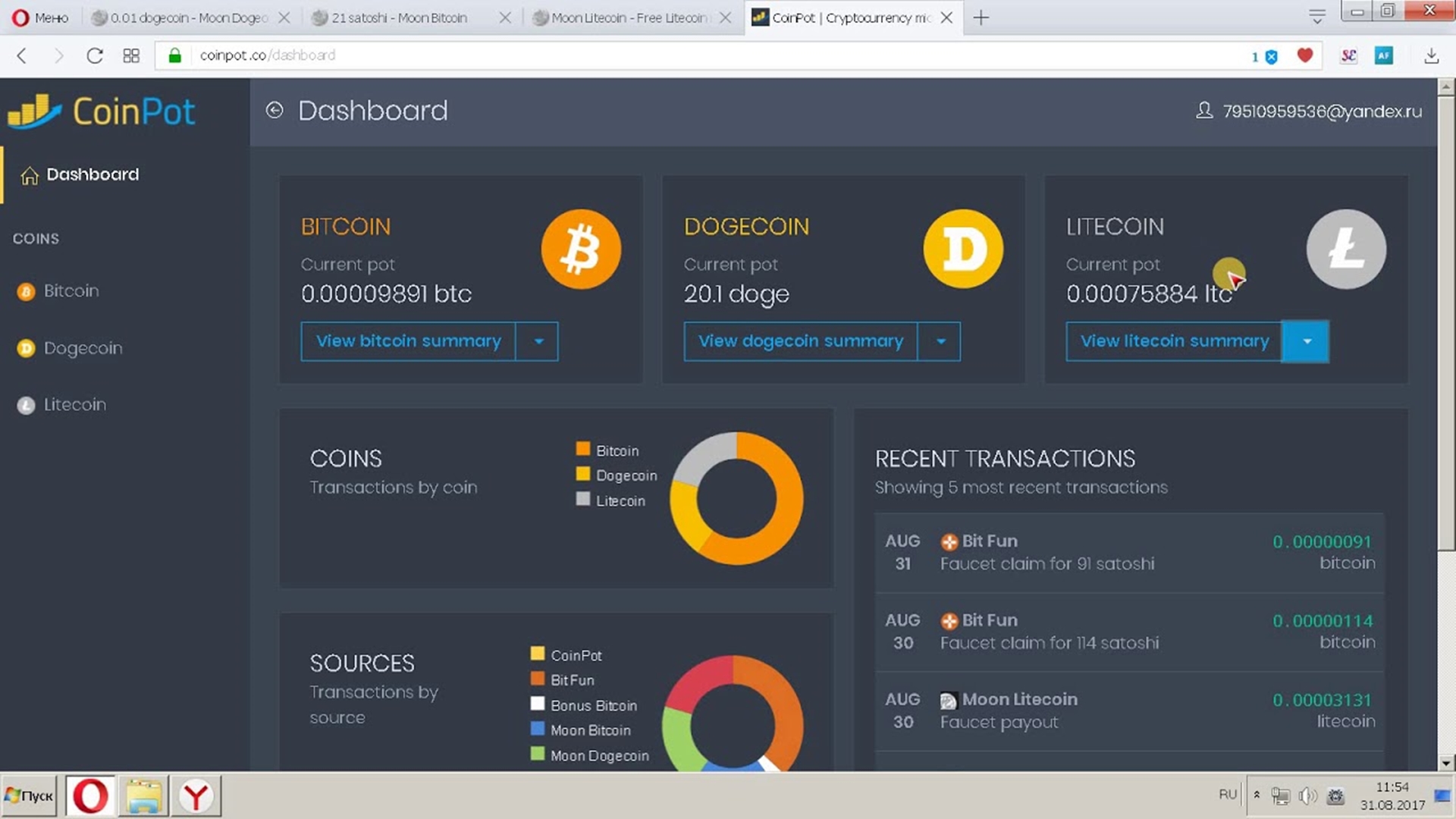The image size is (1456, 819).
Task: Expand the Dogecoin summary dropdown arrow
Action: coord(939,341)
